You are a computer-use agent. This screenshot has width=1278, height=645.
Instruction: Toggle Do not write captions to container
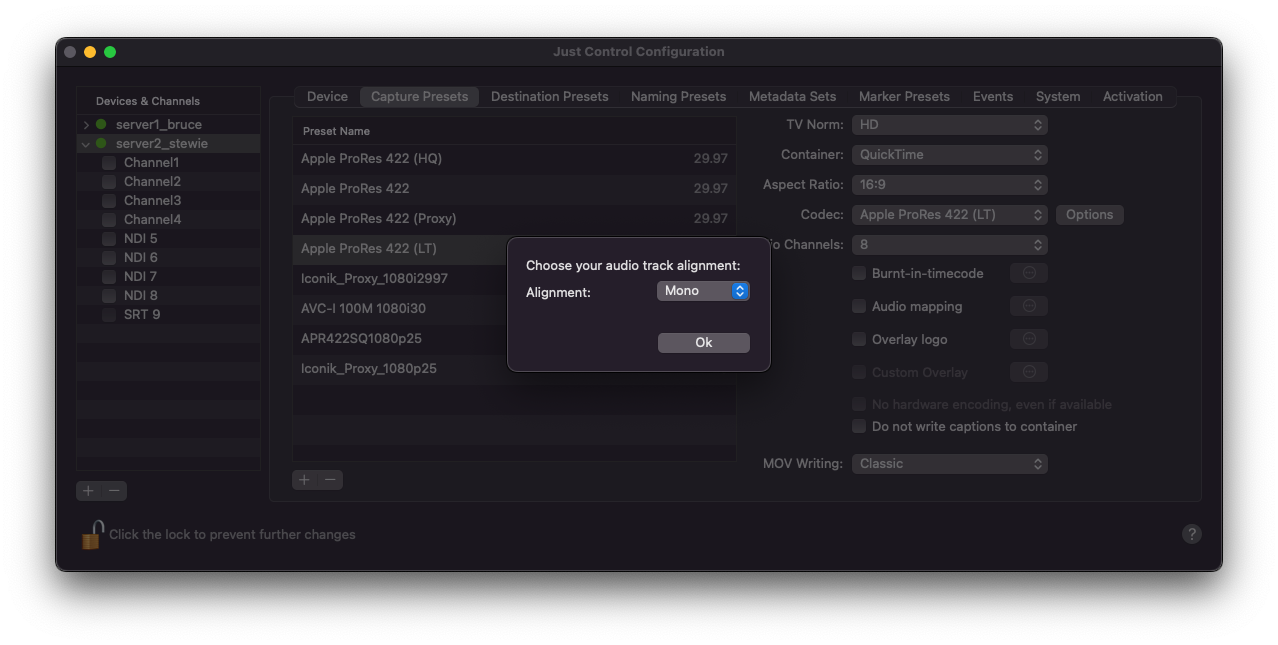859,426
